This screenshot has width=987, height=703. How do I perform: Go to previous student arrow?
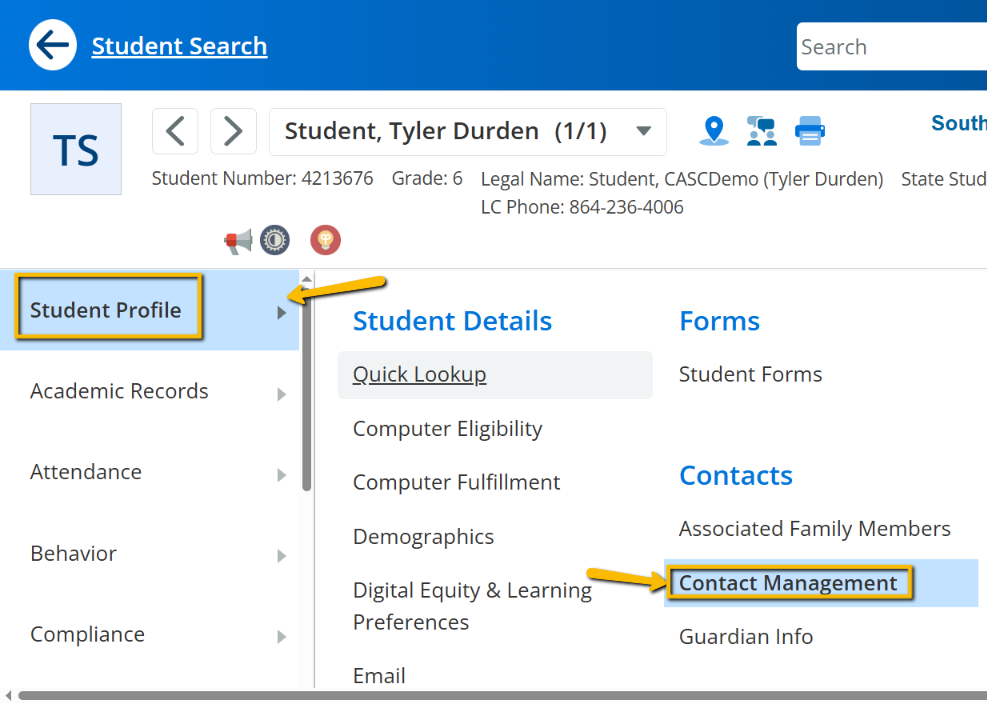(176, 132)
